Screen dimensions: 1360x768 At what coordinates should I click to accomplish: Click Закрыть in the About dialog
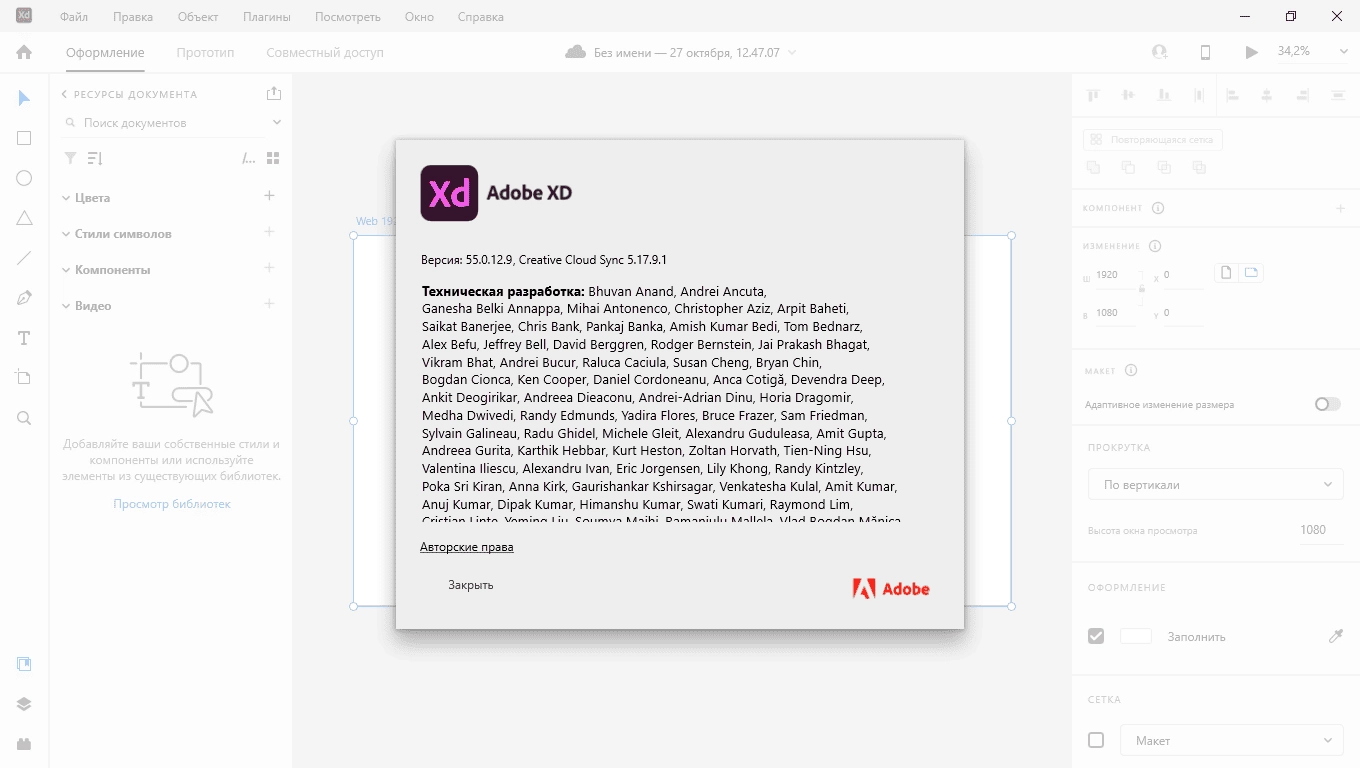(x=471, y=585)
